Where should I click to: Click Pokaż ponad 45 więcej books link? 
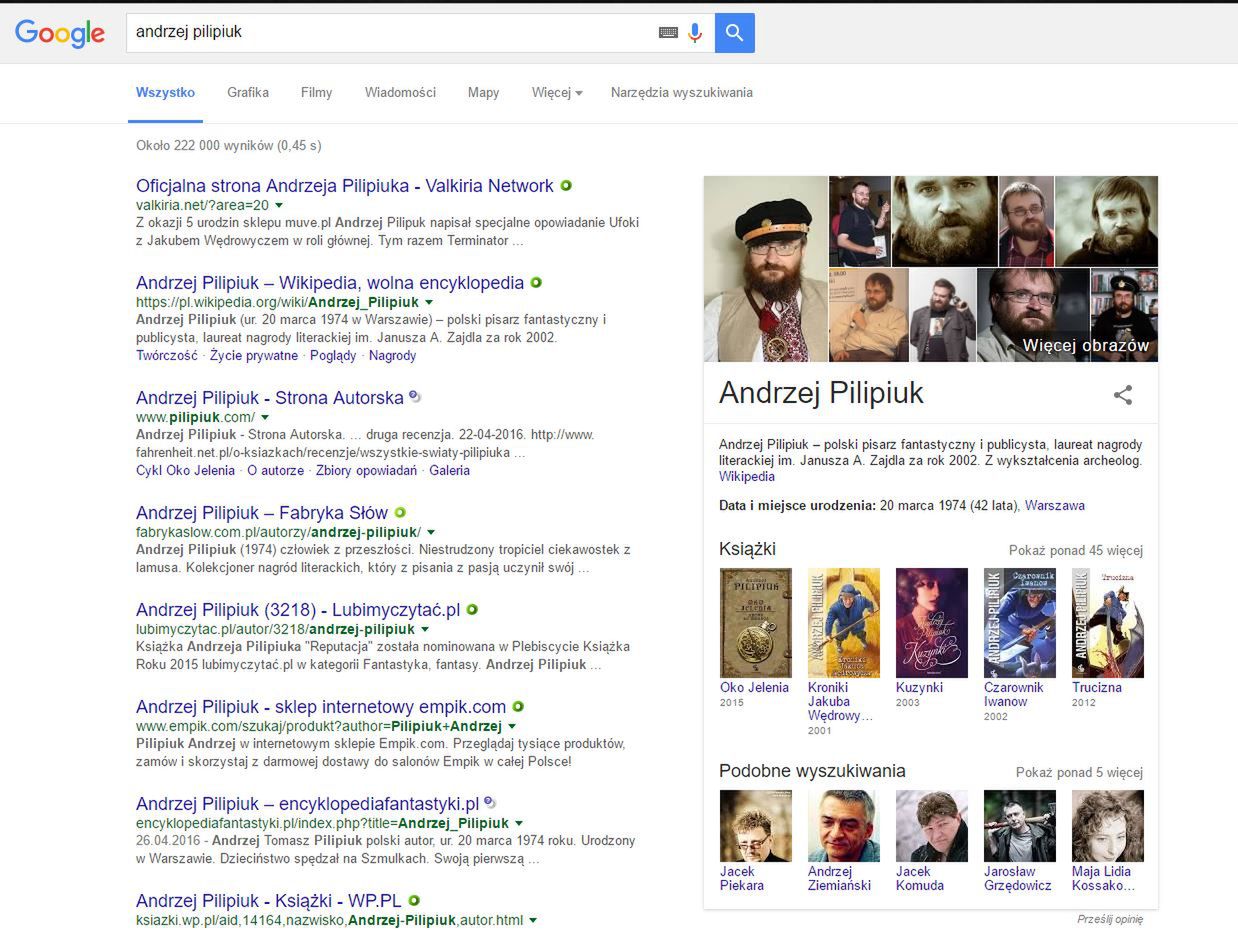[x=1076, y=551]
